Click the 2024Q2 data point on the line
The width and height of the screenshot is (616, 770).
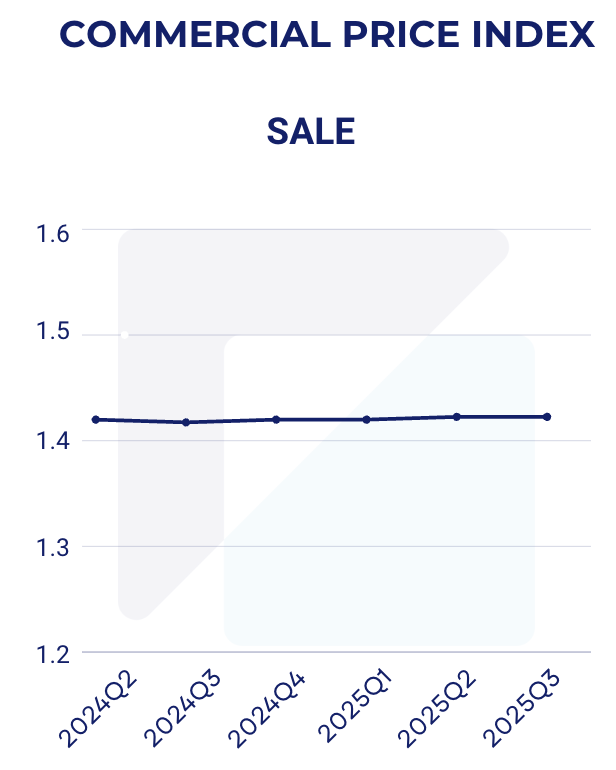click(96, 419)
